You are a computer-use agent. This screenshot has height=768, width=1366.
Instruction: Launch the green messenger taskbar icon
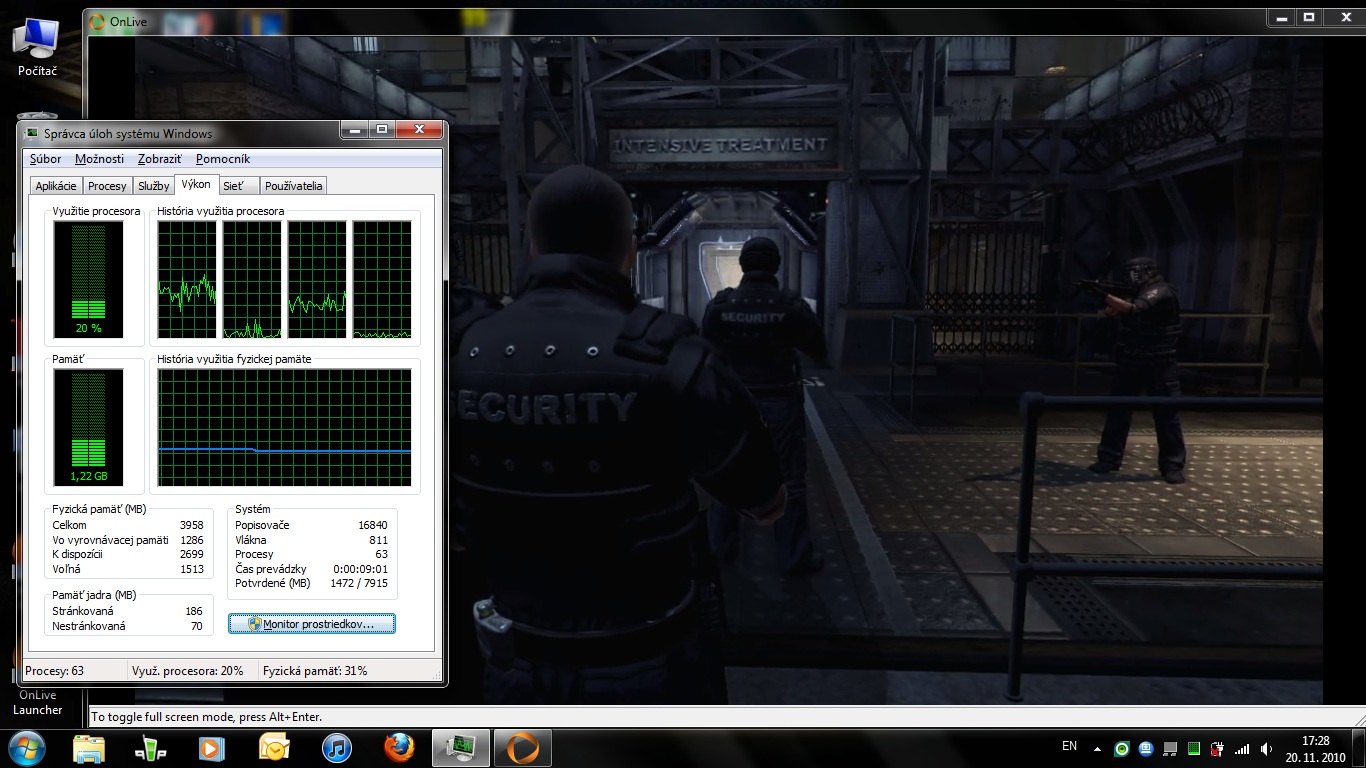[150, 748]
